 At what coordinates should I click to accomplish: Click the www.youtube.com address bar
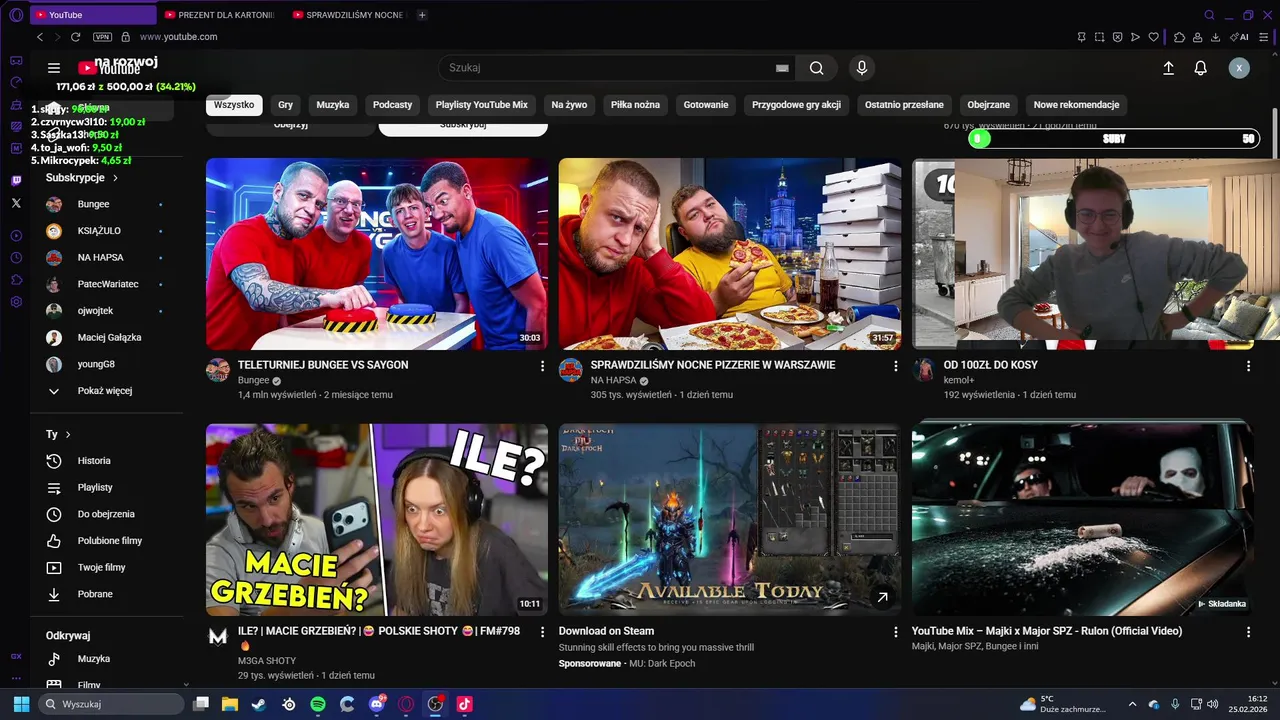(x=178, y=37)
